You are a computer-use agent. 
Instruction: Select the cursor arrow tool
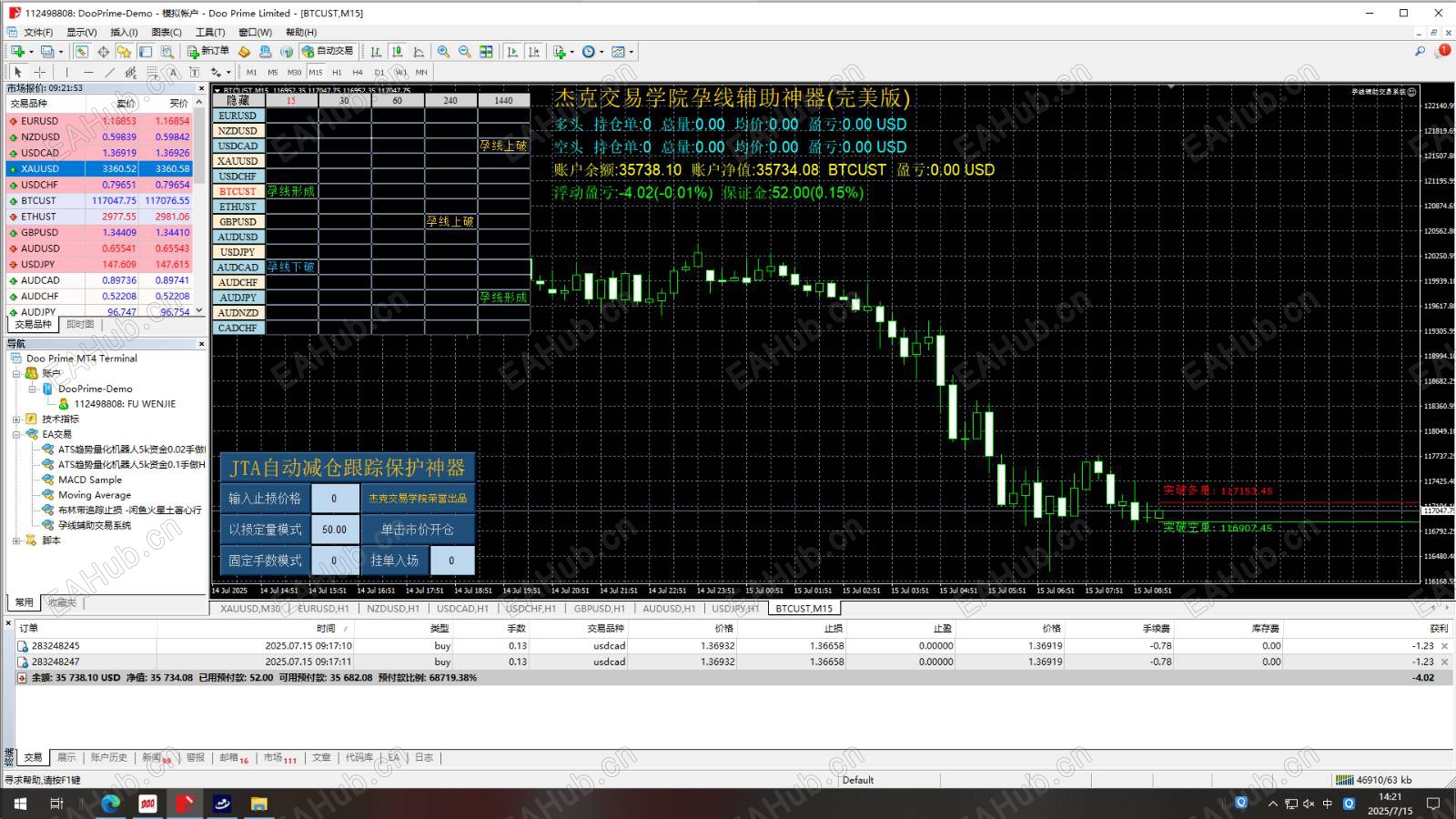click(17, 72)
